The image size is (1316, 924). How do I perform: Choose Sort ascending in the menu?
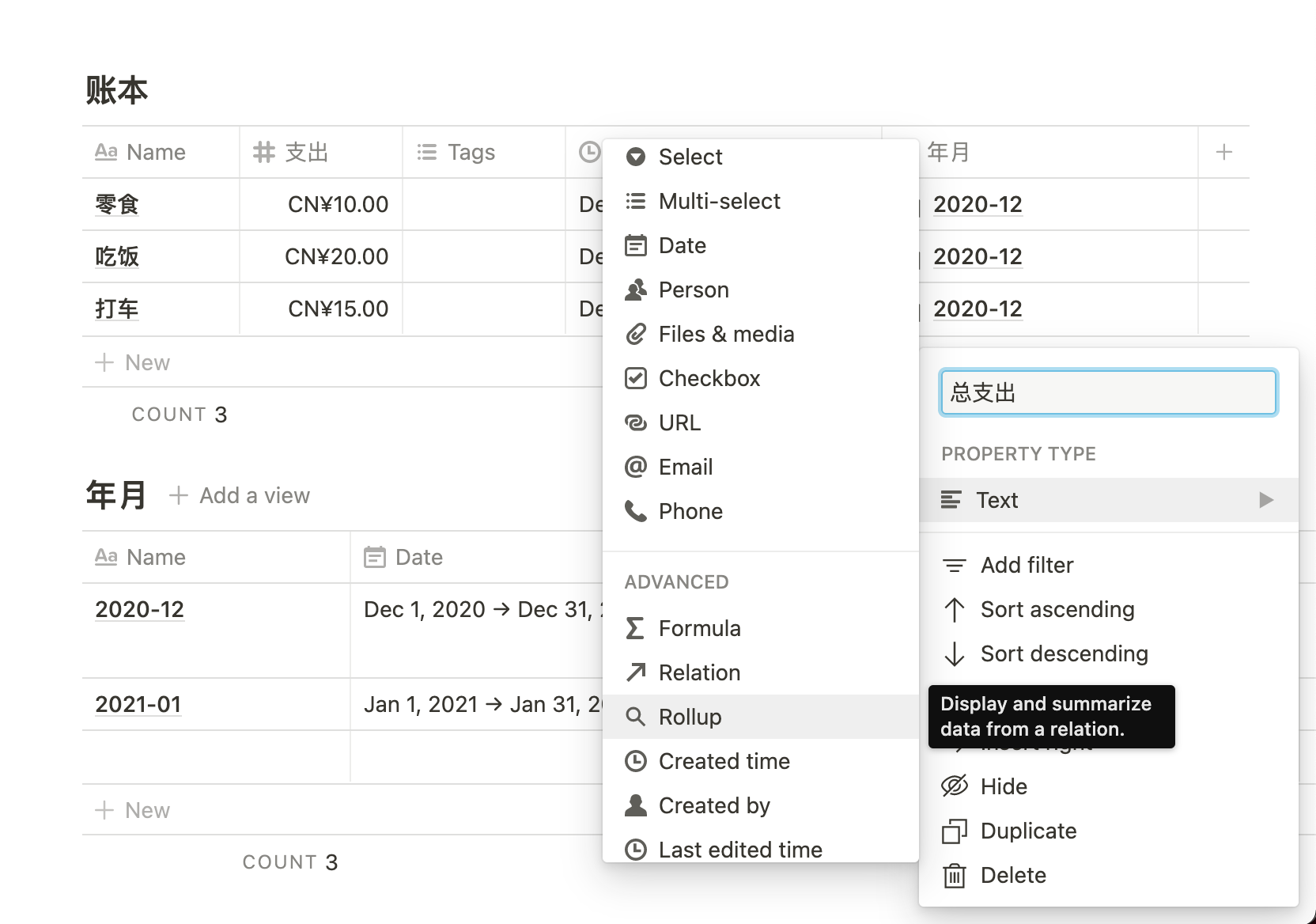tap(1057, 609)
